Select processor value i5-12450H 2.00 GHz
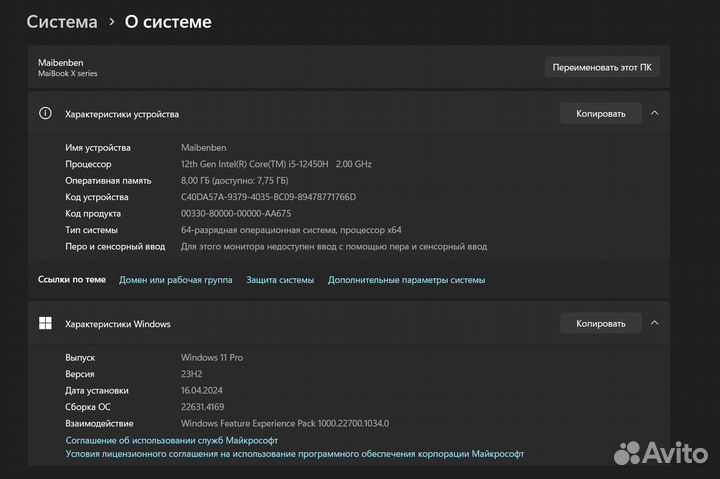The width and height of the screenshot is (720, 479). point(276,164)
